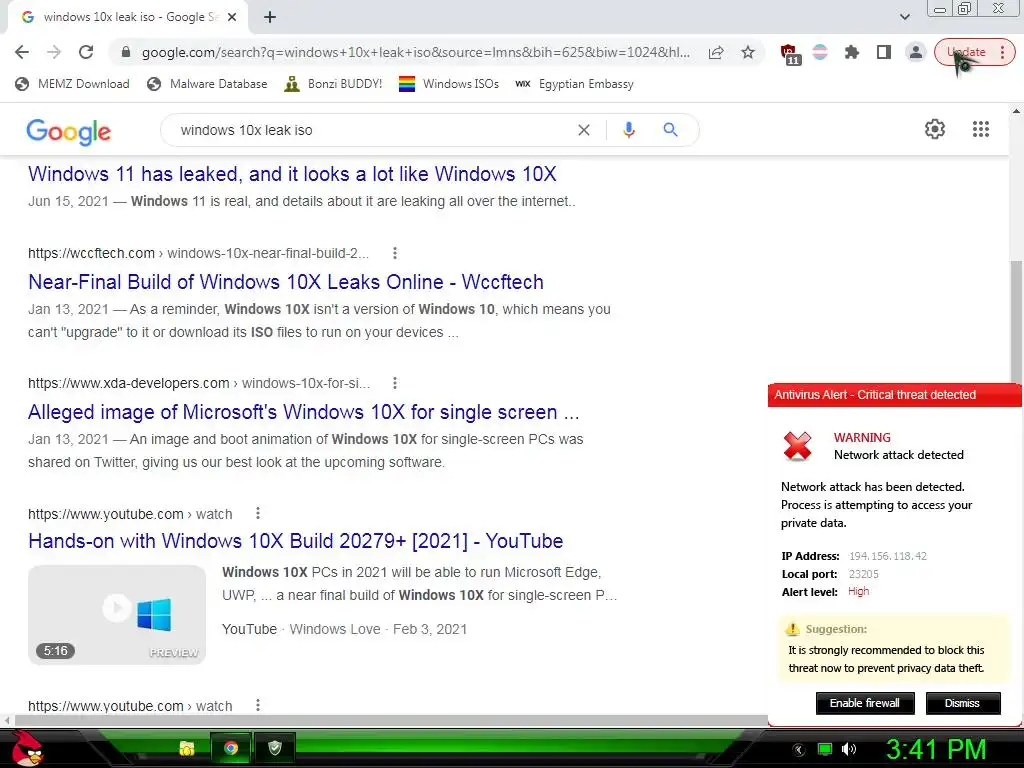This screenshot has width=1024, height=768.
Task: Submit search with magnifier icon
Action: [670, 130]
